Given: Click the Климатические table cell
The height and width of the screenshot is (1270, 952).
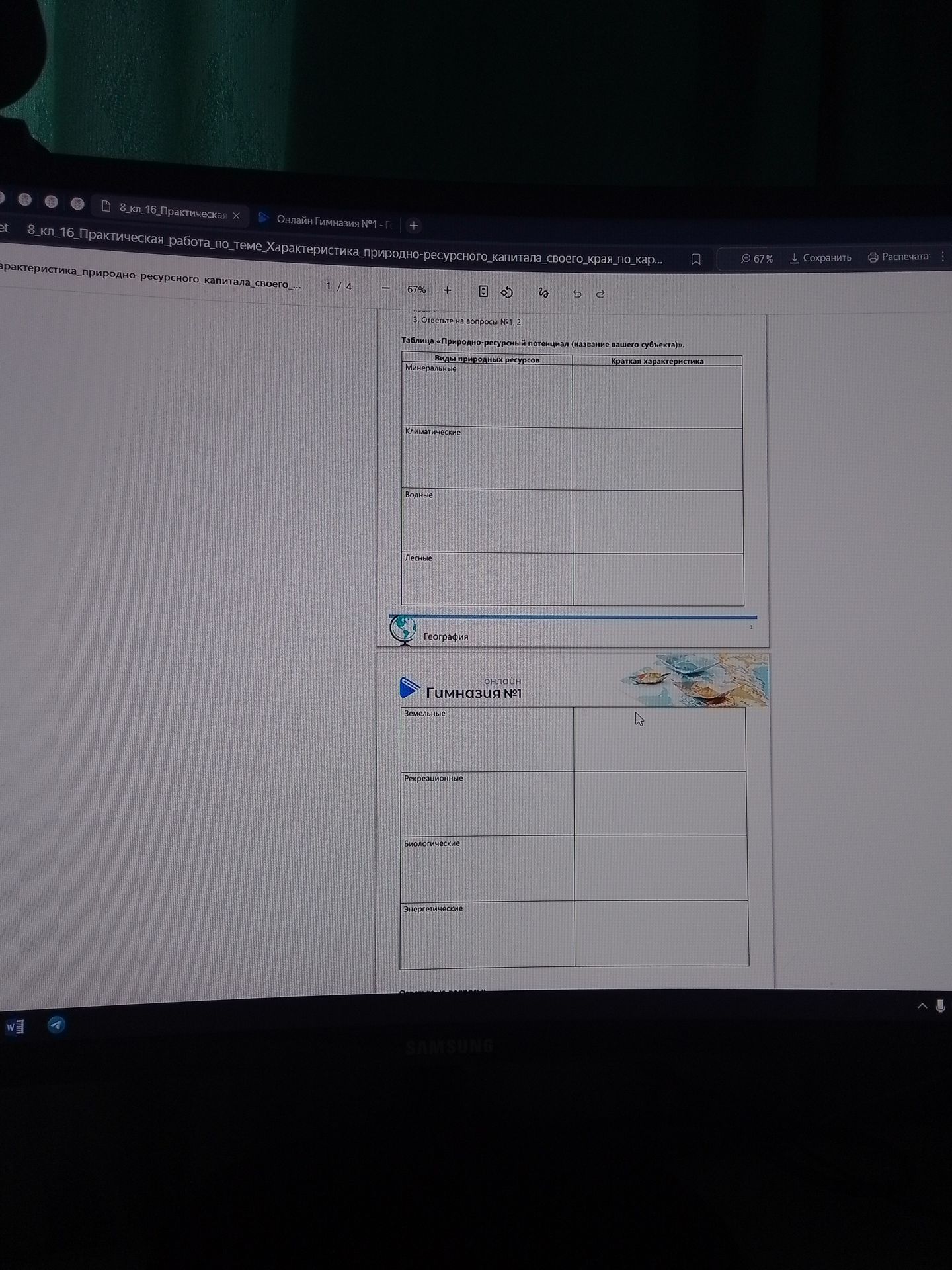Looking at the screenshot, I should 487,459.
